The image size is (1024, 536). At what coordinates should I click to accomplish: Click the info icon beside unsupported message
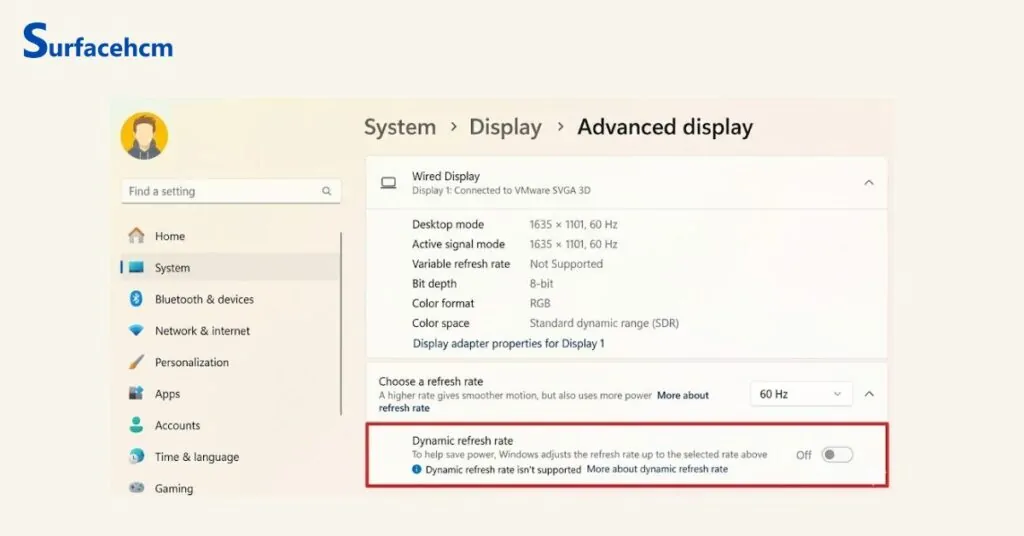point(417,469)
